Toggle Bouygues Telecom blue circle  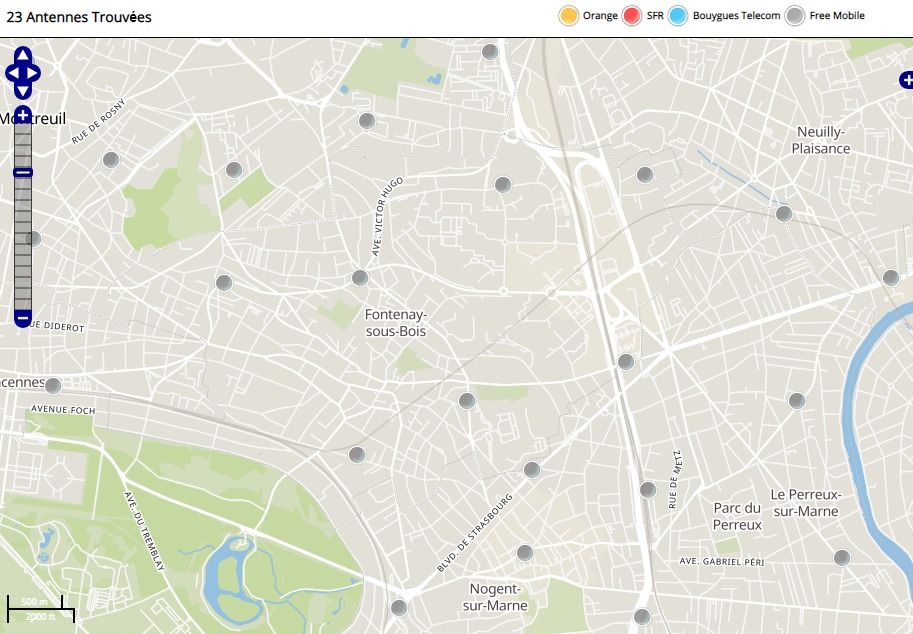click(x=678, y=16)
